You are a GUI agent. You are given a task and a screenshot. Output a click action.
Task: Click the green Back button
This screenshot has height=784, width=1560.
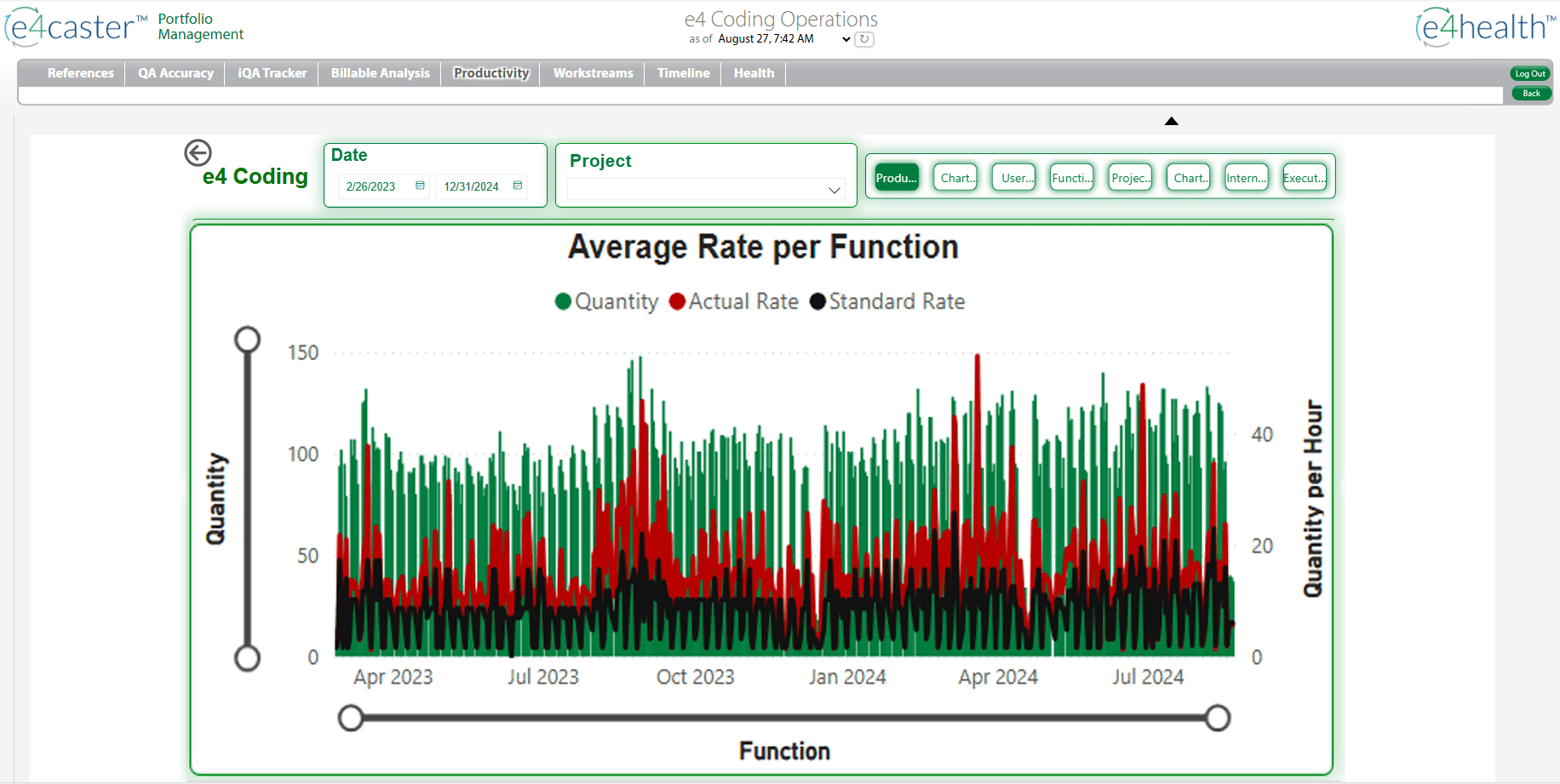tap(1531, 94)
